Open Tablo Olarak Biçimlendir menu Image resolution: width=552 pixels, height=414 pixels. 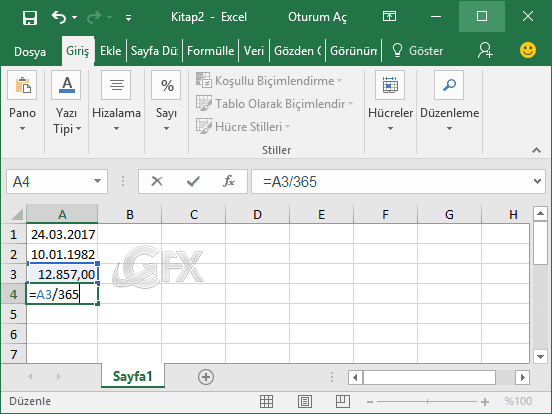pyautogui.click(x=275, y=104)
